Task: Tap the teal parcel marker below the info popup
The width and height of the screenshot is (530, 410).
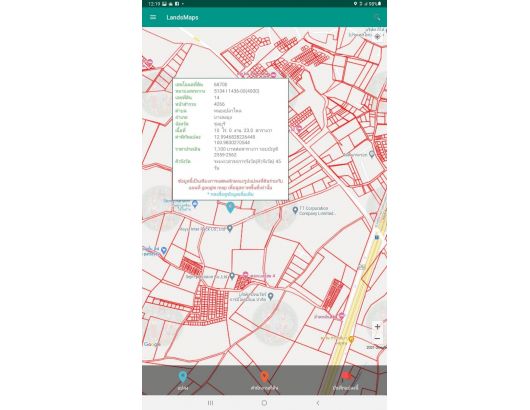Action: pyautogui.click(x=230, y=207)
